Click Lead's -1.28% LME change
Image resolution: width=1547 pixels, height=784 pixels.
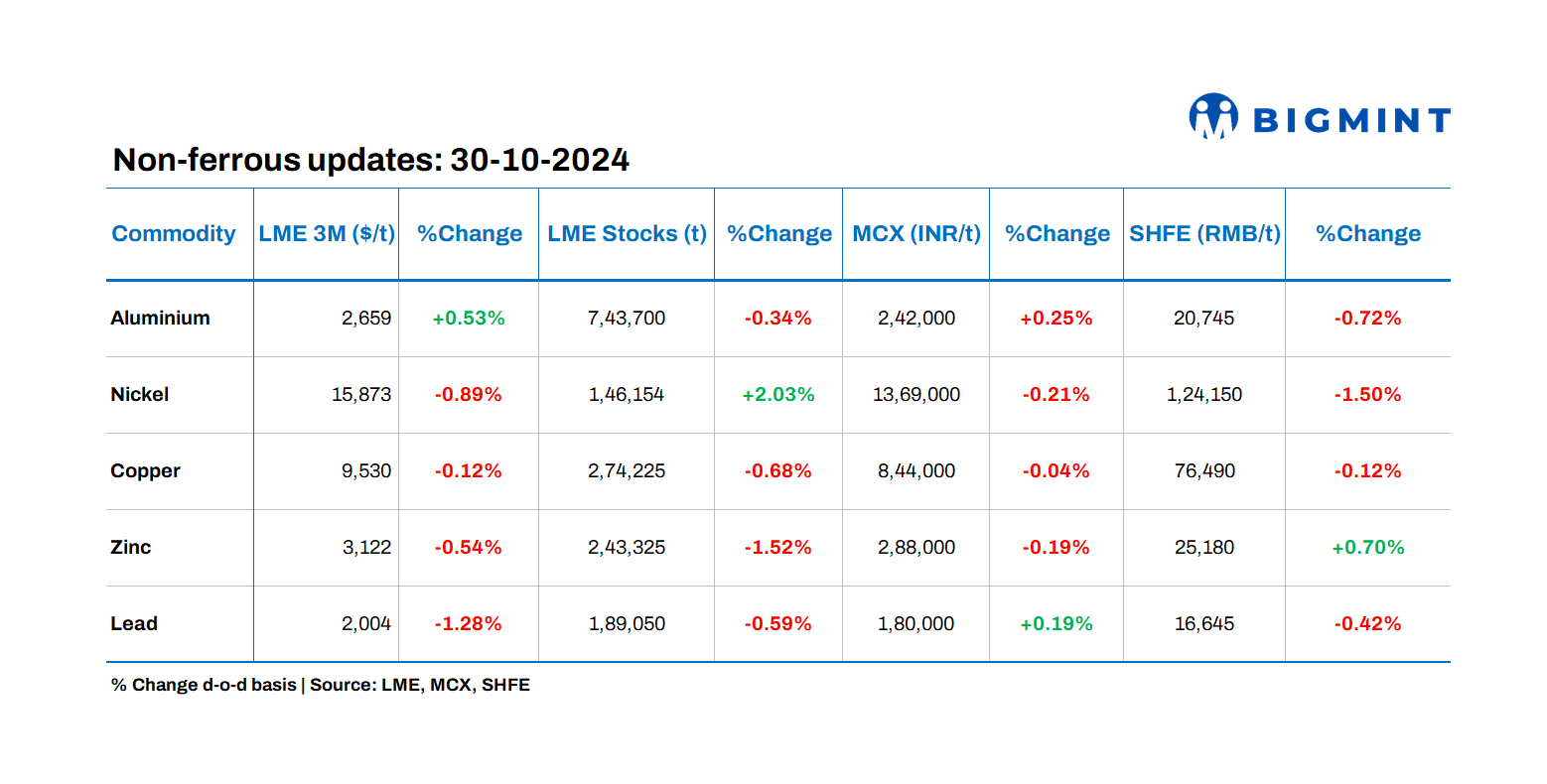click(x=468, y=624)
